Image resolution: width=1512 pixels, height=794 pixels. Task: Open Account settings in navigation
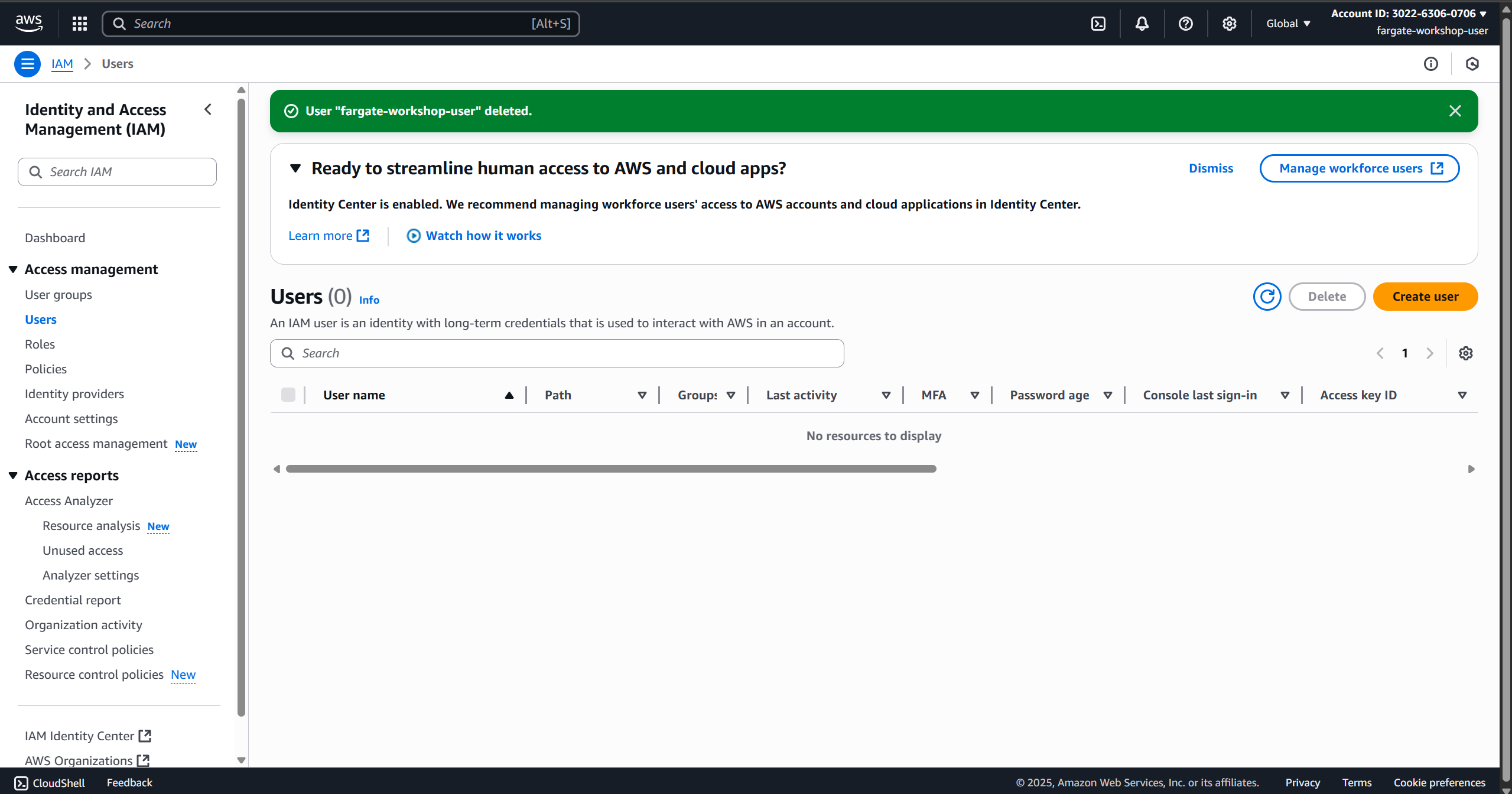click(x=71, y=419)
